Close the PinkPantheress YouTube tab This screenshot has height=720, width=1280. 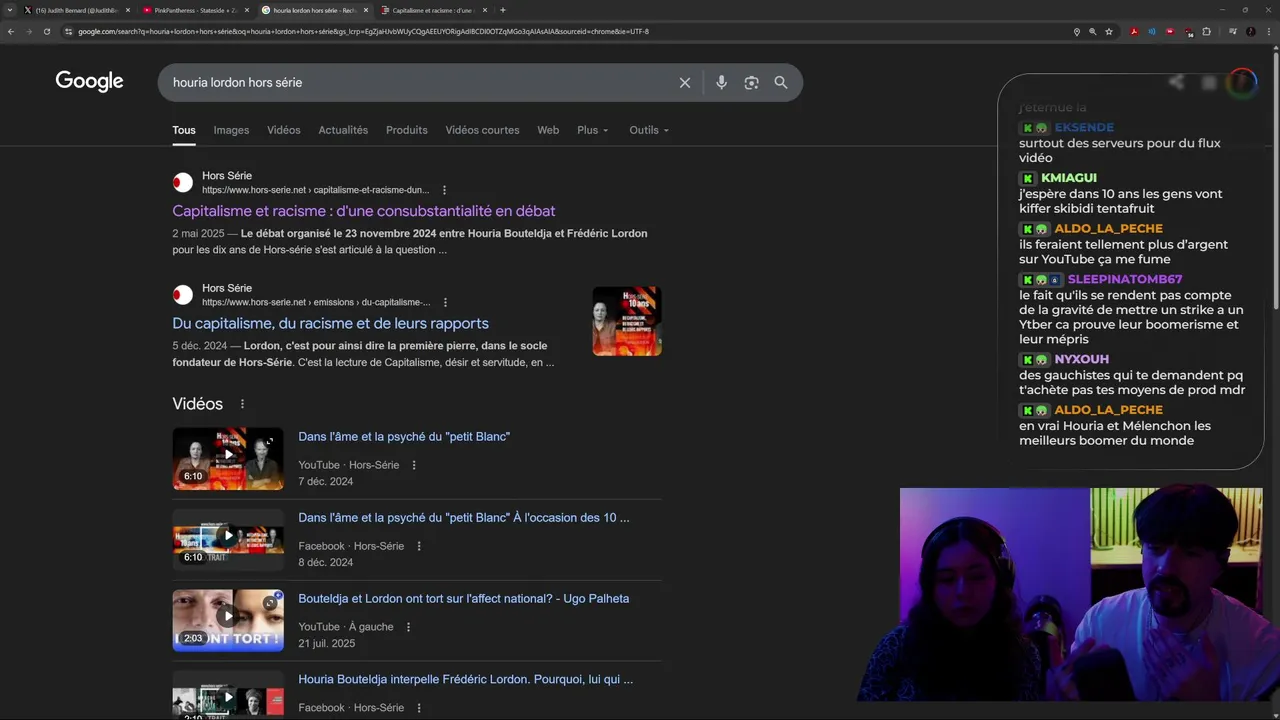247,10
